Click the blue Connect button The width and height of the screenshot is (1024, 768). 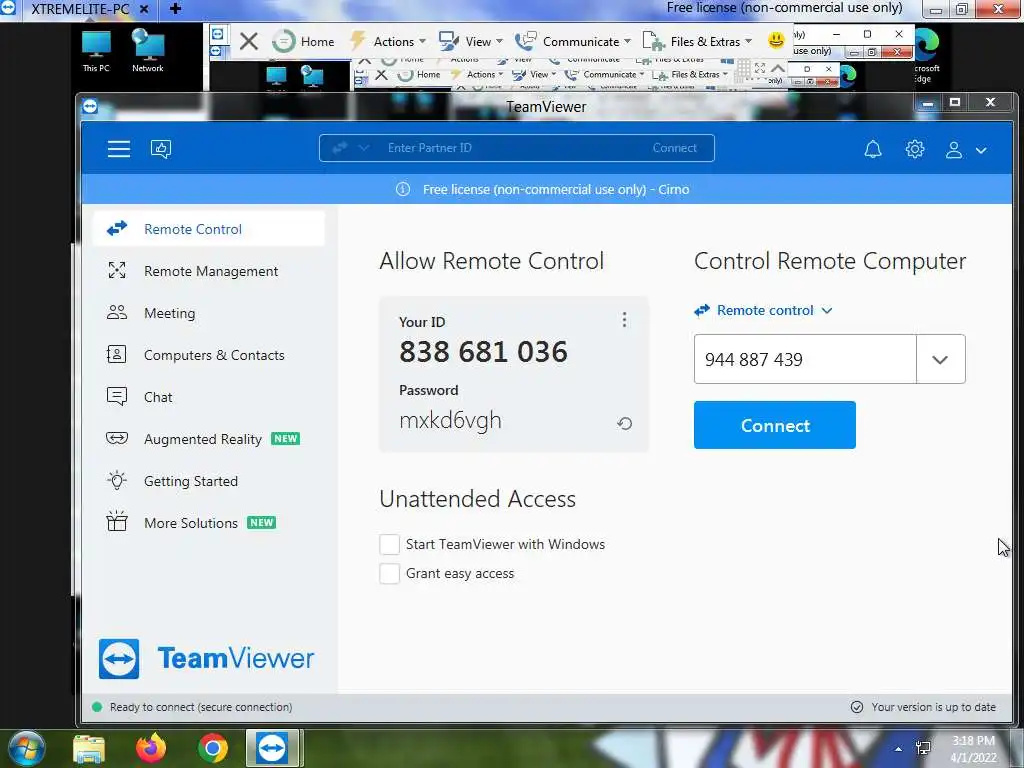(x=775, y=425)
